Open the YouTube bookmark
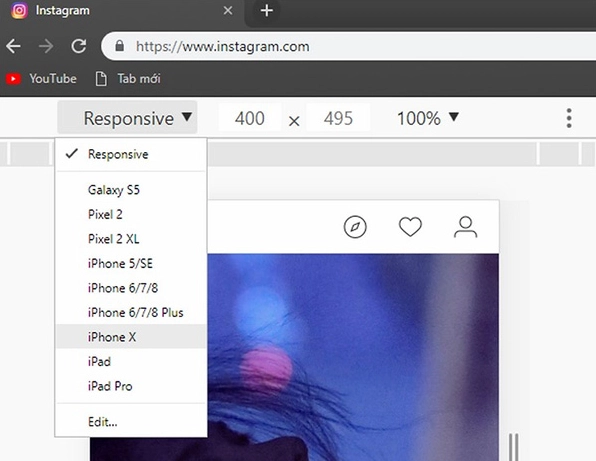 pyautogui.click(x=41, y=79)
